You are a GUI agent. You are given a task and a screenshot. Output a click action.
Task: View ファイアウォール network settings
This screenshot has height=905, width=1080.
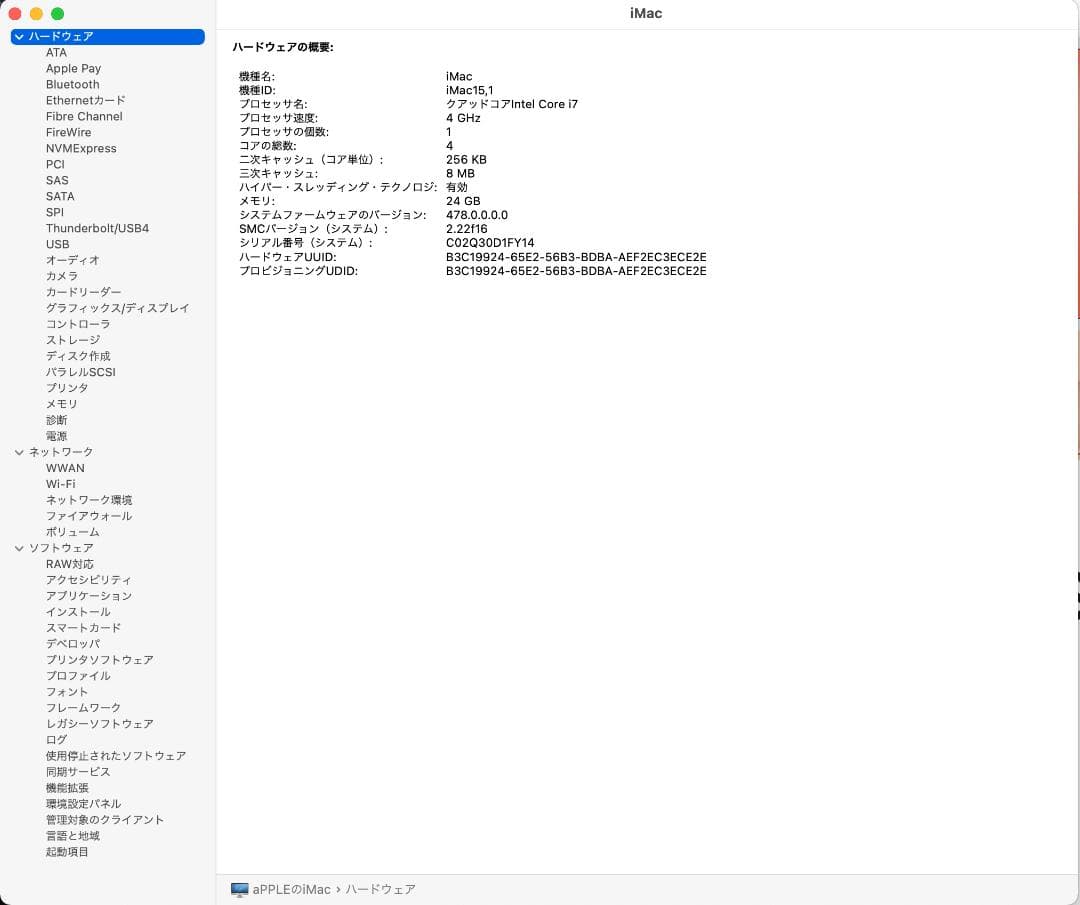point(90,516)
